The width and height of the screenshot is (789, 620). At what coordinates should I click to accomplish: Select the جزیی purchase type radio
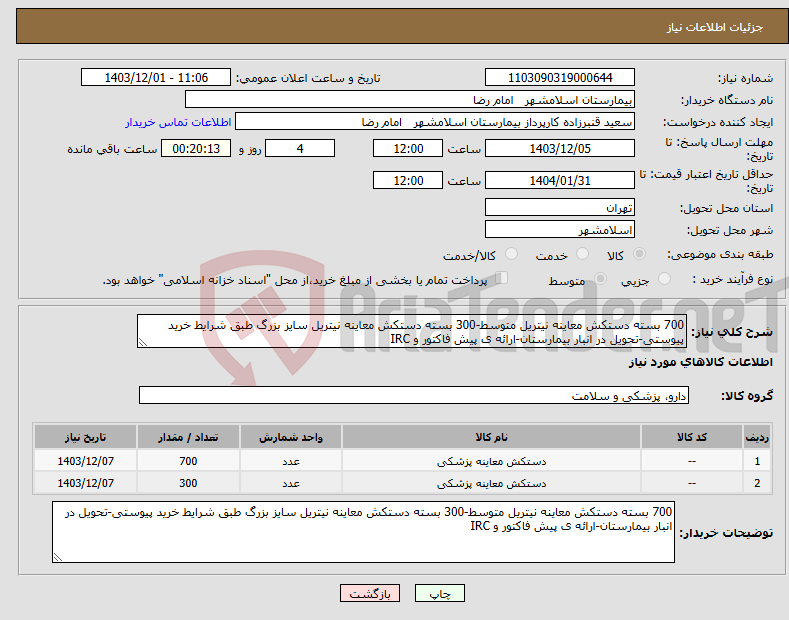click(x=664, y=278)
